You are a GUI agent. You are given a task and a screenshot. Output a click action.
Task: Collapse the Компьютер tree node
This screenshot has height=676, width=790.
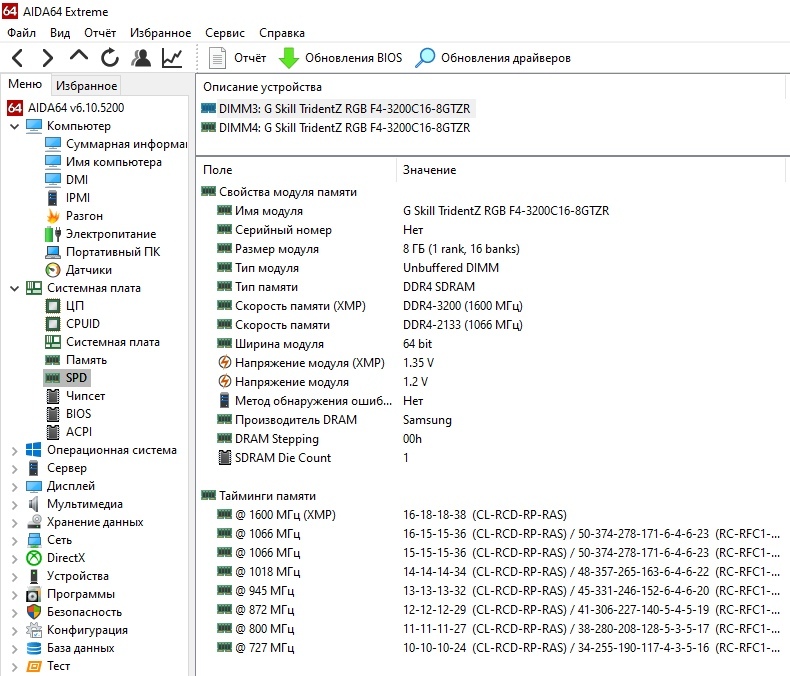pos(15,126)
